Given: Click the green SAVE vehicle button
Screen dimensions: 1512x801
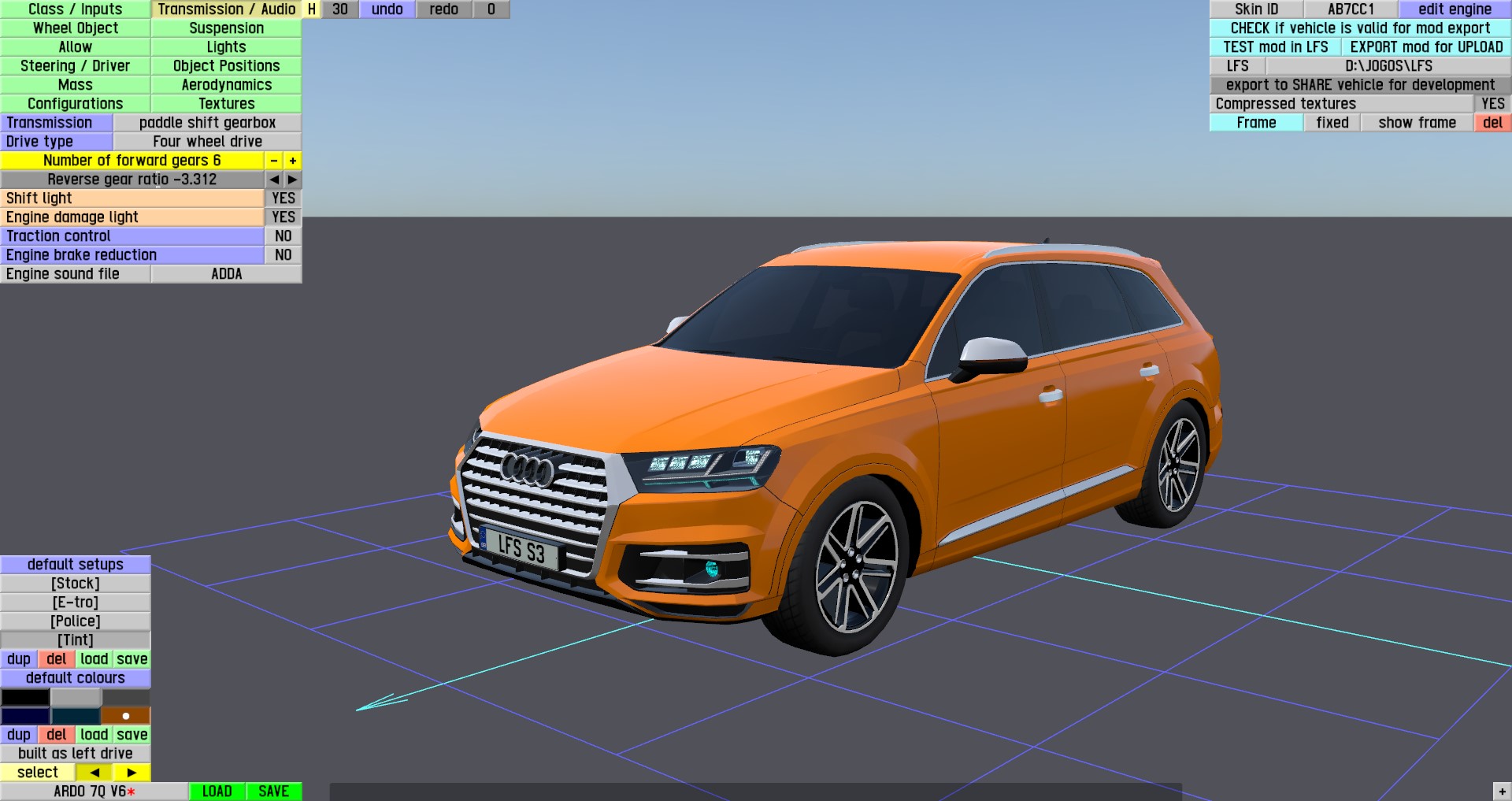Looking at the screenshot, I should click(274, 792).
